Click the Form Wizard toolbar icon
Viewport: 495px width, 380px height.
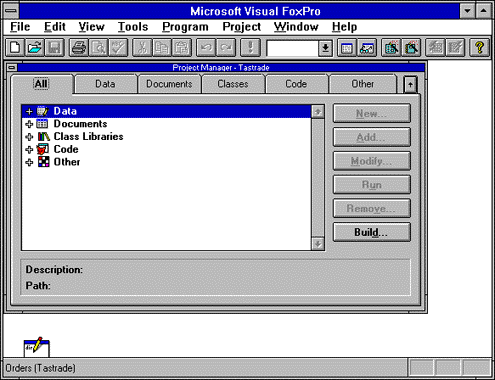(392, 48)
